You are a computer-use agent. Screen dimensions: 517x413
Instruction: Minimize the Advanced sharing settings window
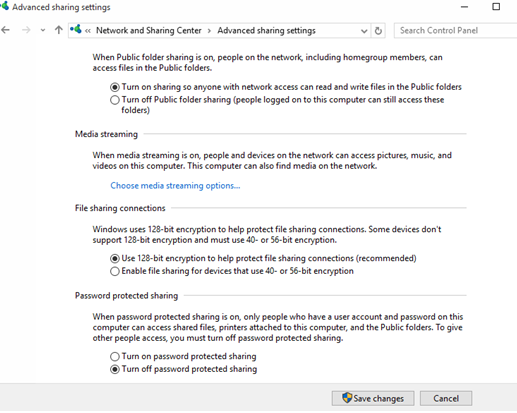coord(464,7)
